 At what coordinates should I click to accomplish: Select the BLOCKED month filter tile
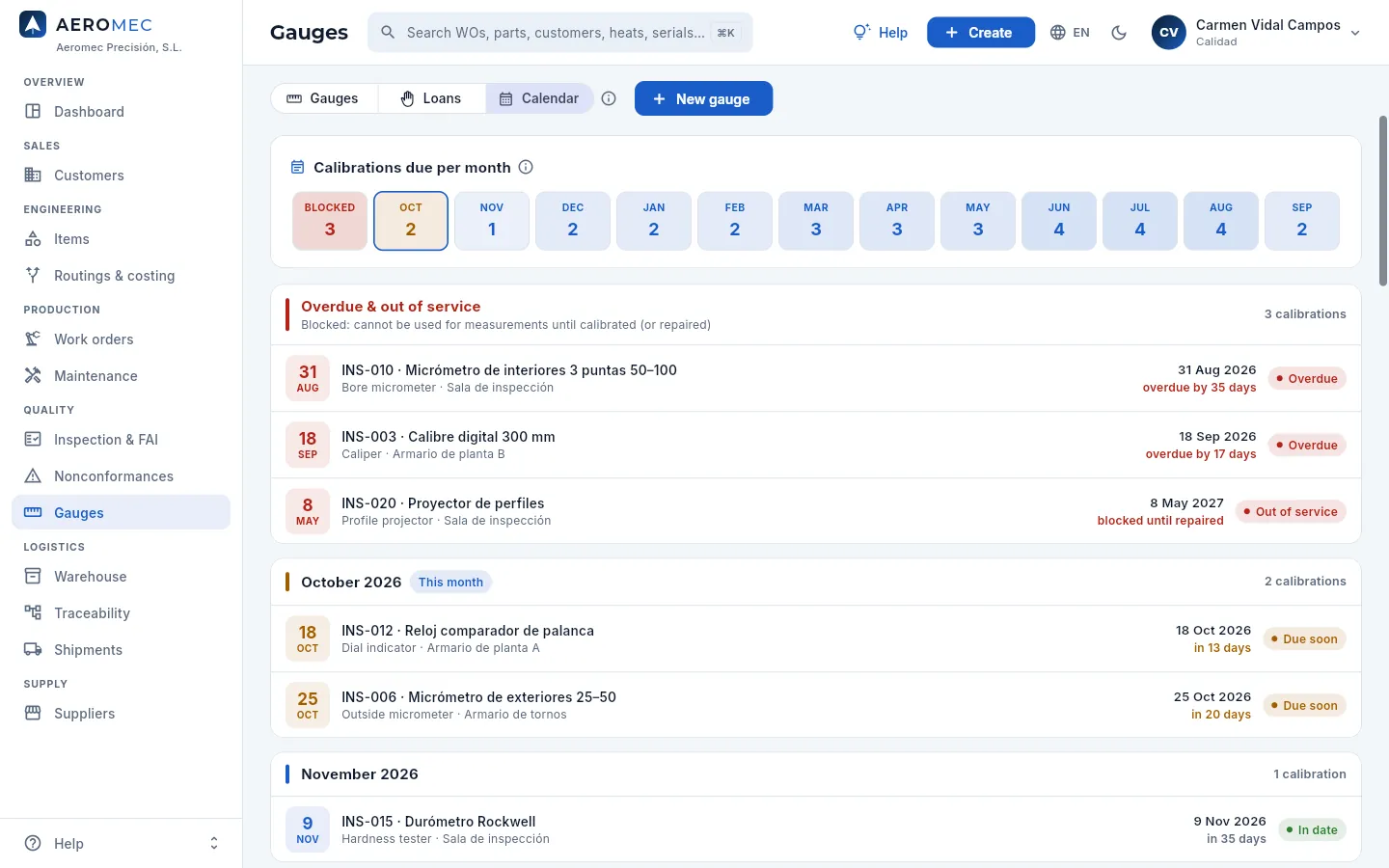pyautogui.click(x=330, y=221)
